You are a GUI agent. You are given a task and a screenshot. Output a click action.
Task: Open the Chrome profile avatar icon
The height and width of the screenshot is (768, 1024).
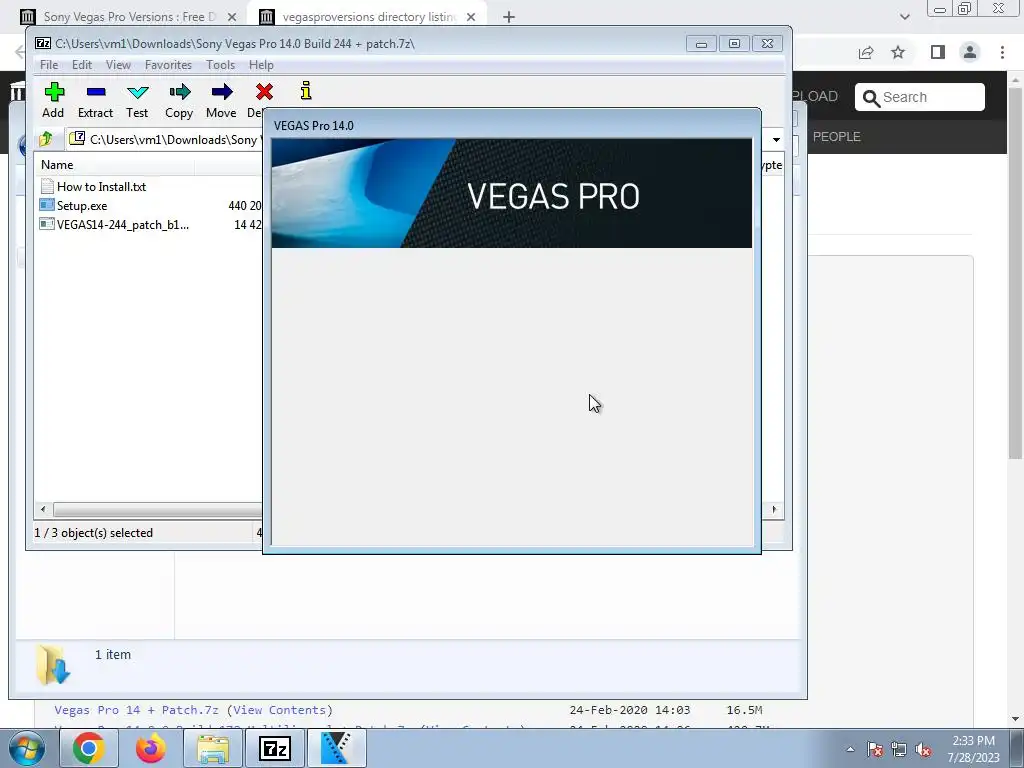(970, 52)
